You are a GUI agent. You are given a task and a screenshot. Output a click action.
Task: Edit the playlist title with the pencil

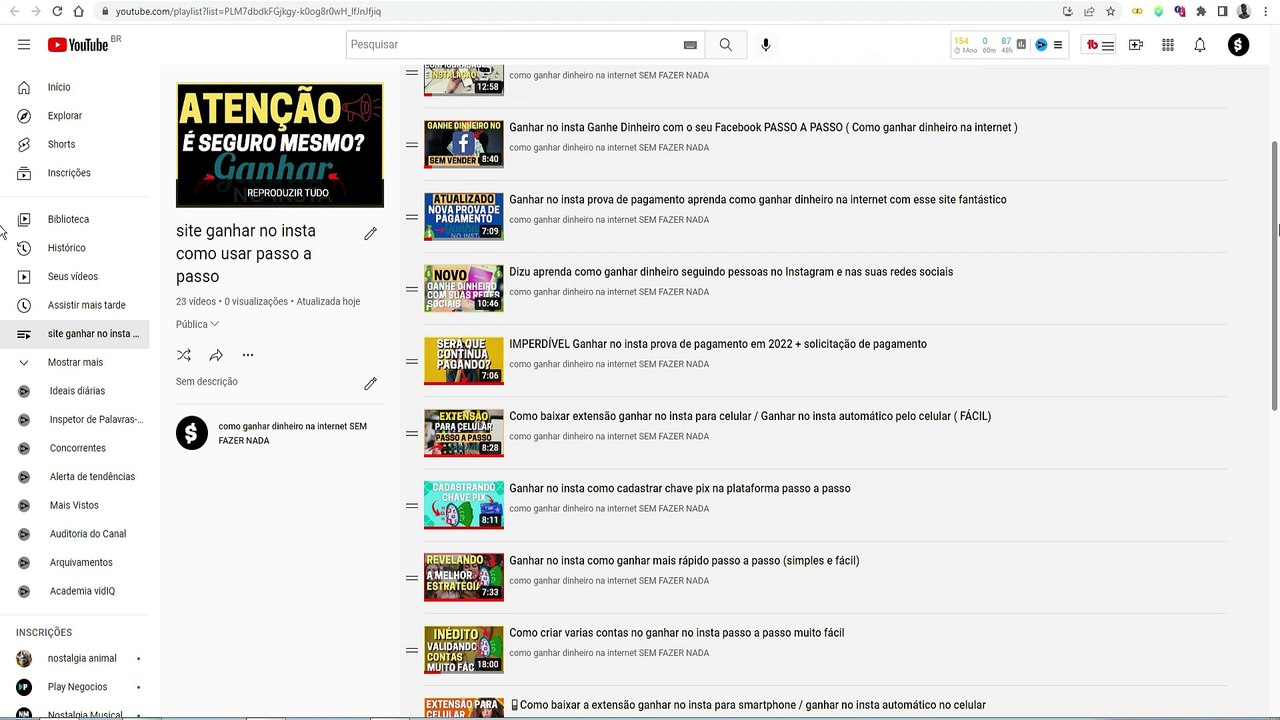pos(370,233)
